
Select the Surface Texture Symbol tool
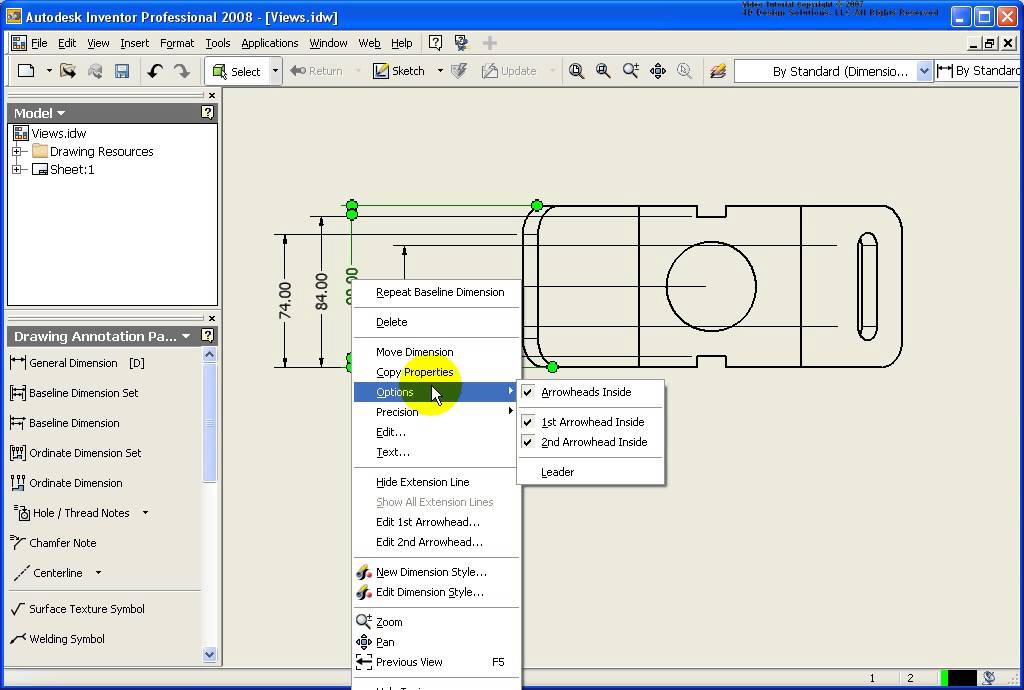78,609
